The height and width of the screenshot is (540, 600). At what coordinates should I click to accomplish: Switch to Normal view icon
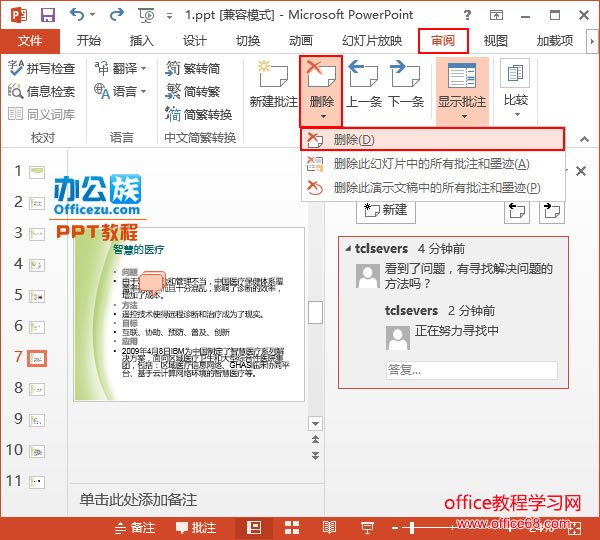[x=254, y=528]
